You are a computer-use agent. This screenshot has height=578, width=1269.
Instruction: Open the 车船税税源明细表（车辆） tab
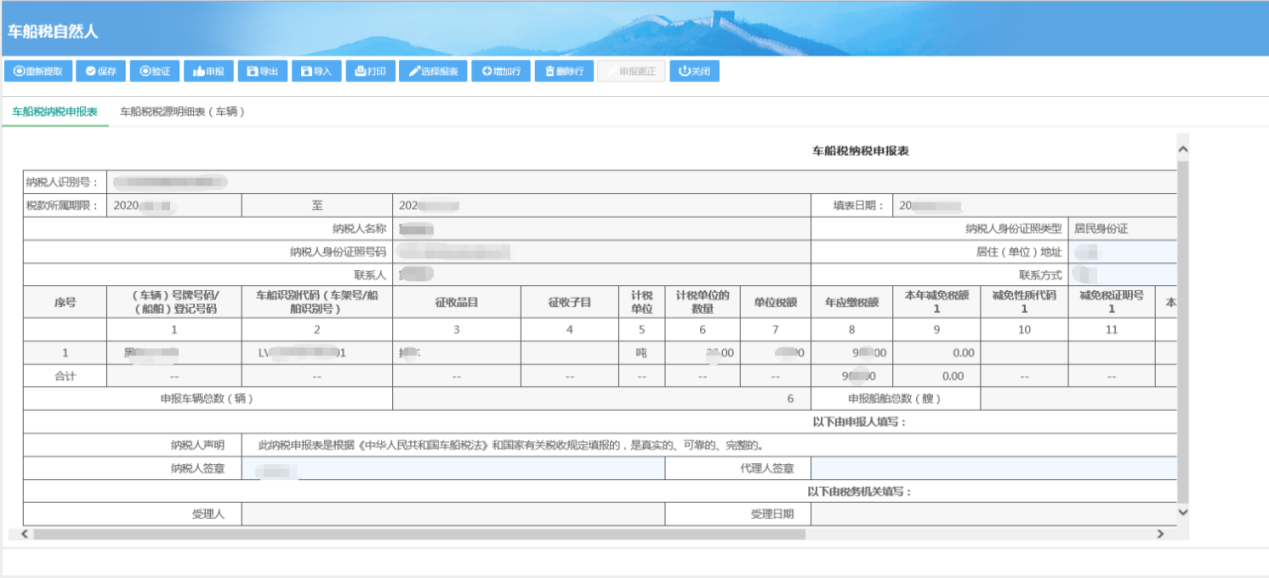click(182, 112)
